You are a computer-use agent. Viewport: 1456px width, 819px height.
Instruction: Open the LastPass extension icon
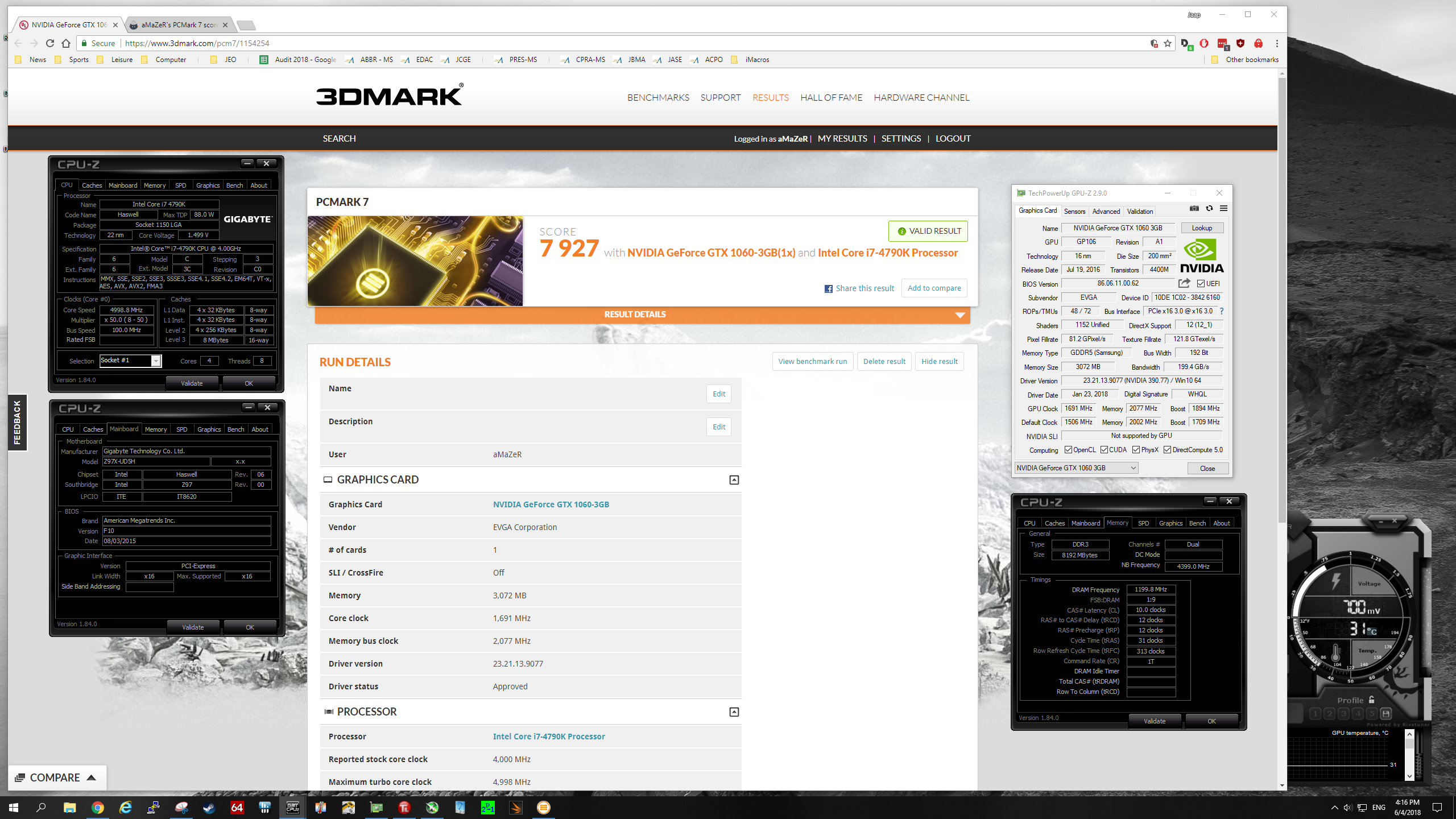(1222, 43)
